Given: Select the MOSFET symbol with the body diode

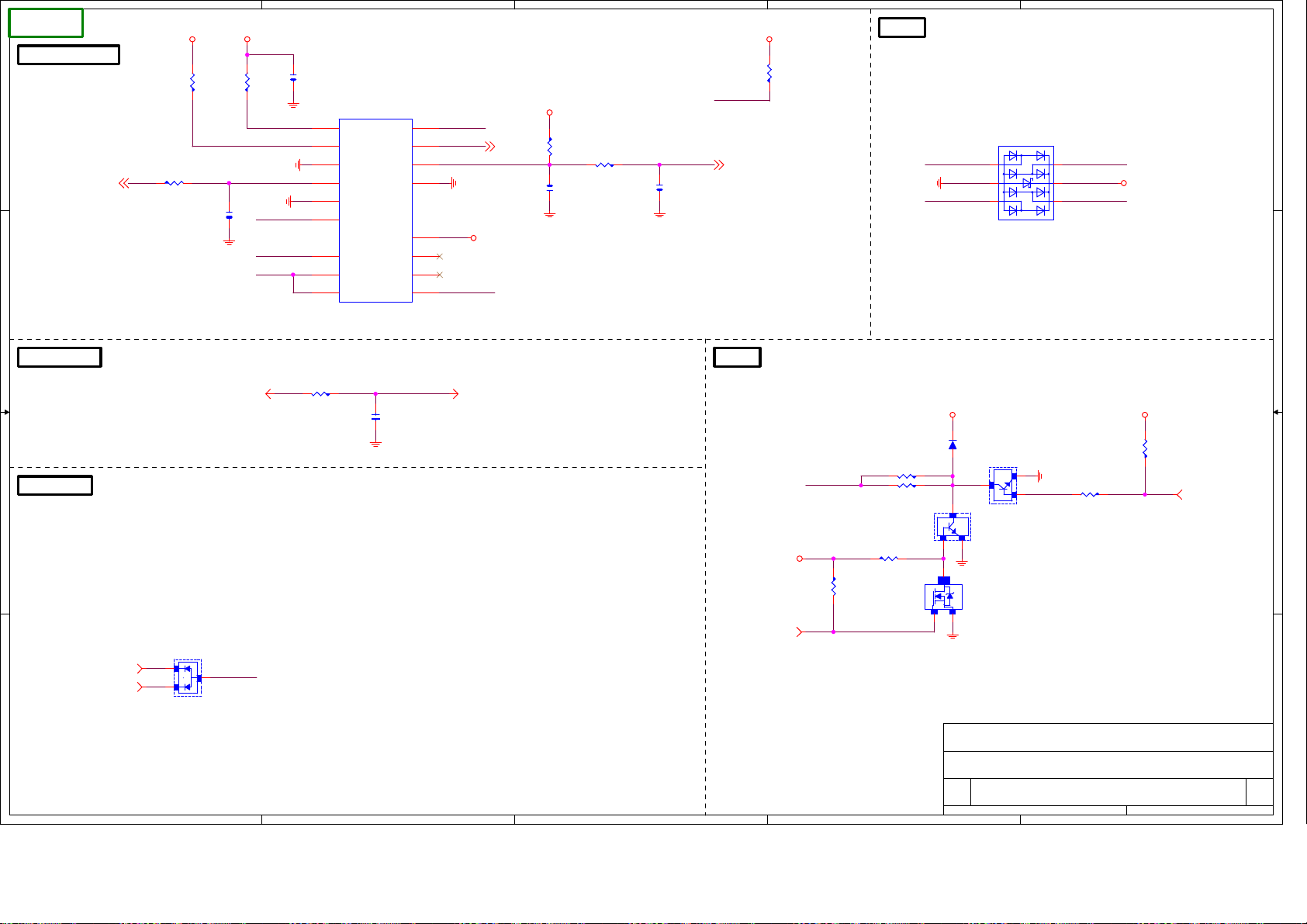Looking at the screenshot, I should coord(943,597).
